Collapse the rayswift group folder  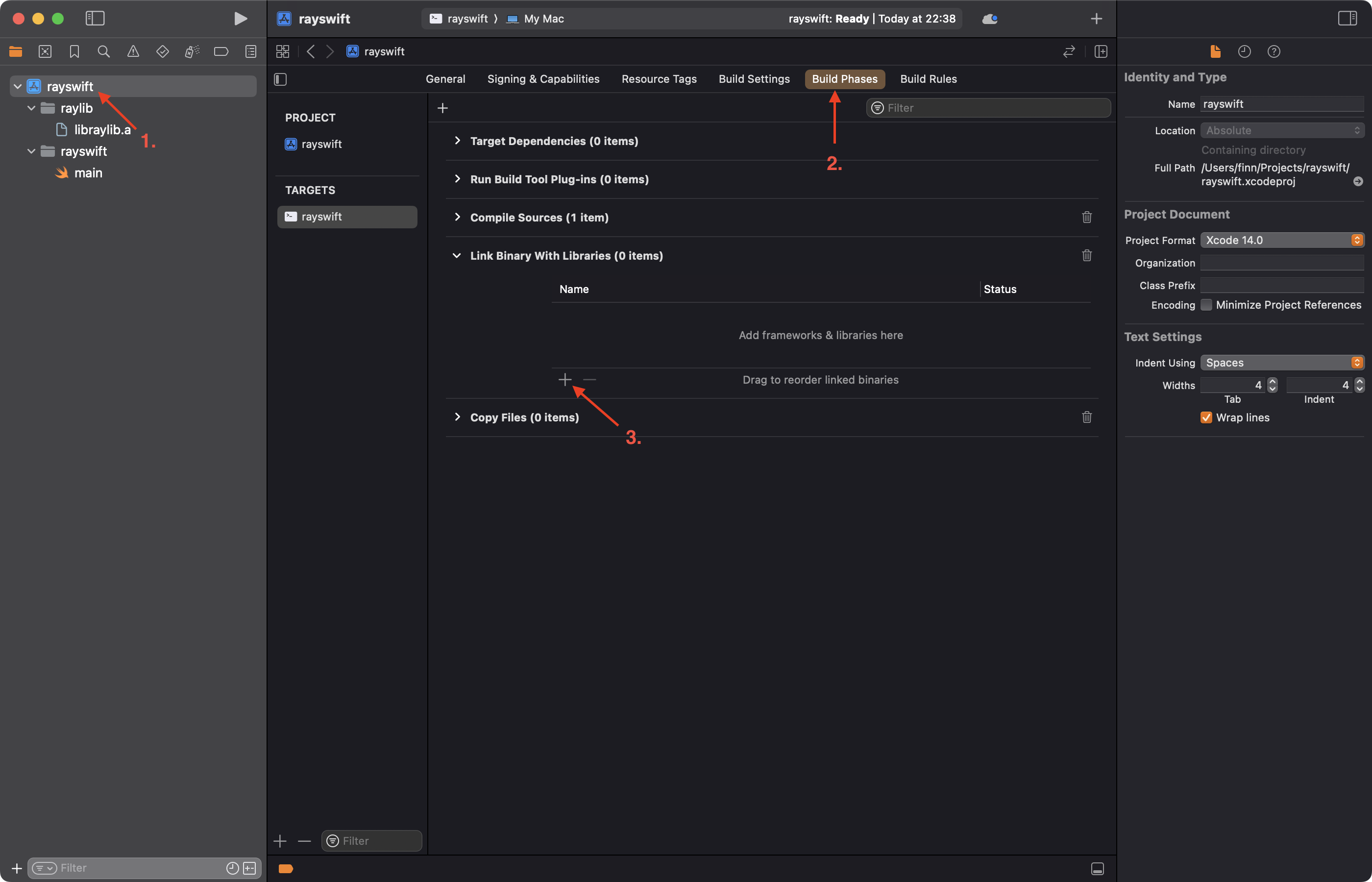(31, 151)
